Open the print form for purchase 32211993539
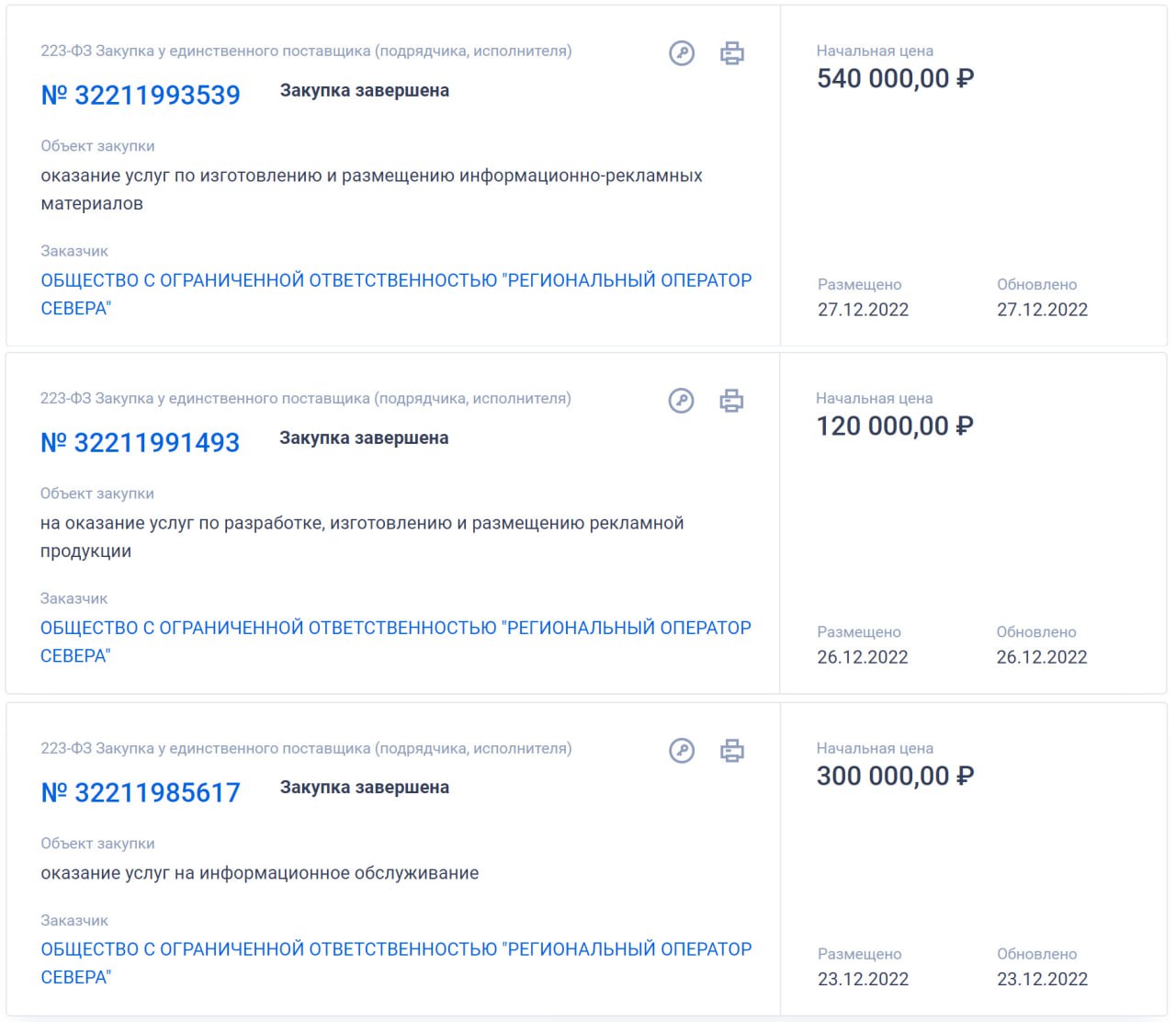This screenshot has height=1022, width=1176. click(732, 53)
